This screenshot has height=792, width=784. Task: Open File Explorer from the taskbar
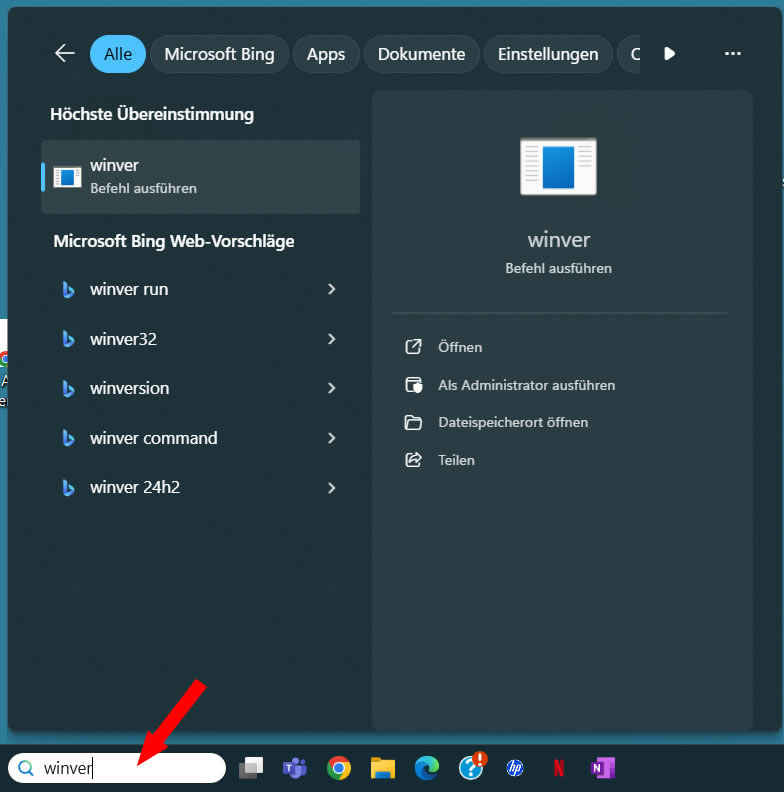coord(382,768)
